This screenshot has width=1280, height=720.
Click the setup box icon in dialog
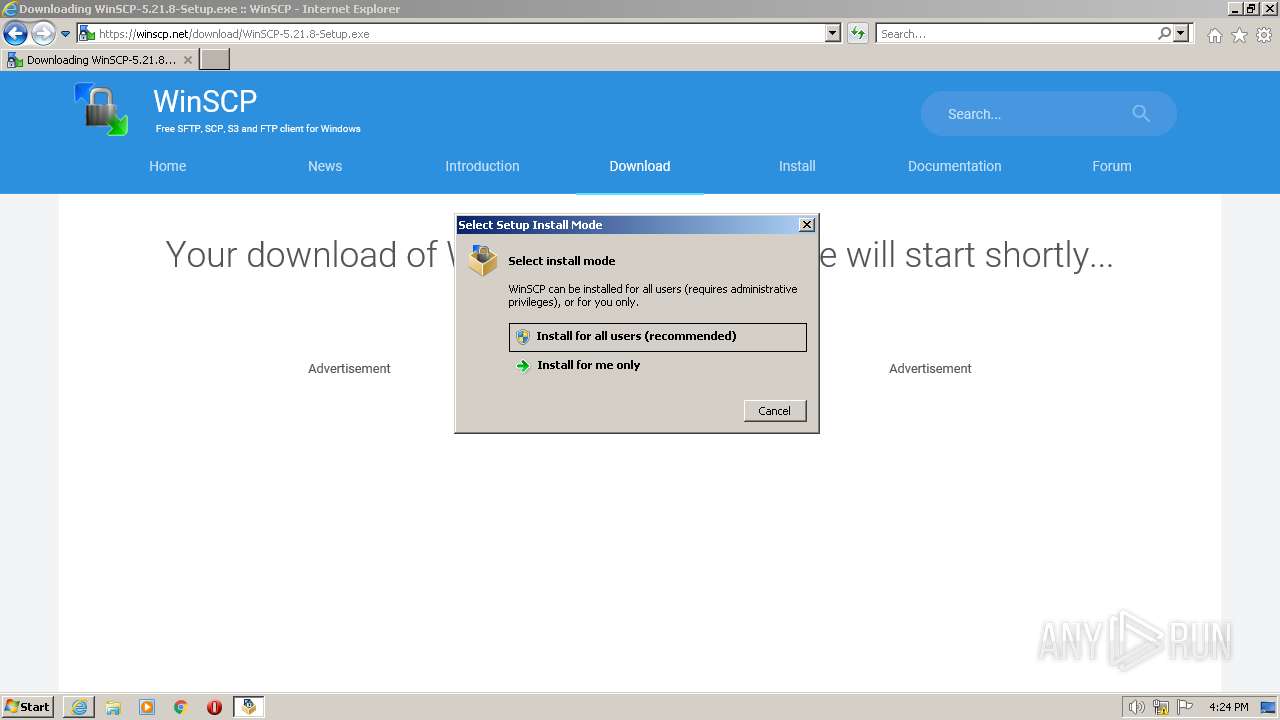click(x=483, y=260)
